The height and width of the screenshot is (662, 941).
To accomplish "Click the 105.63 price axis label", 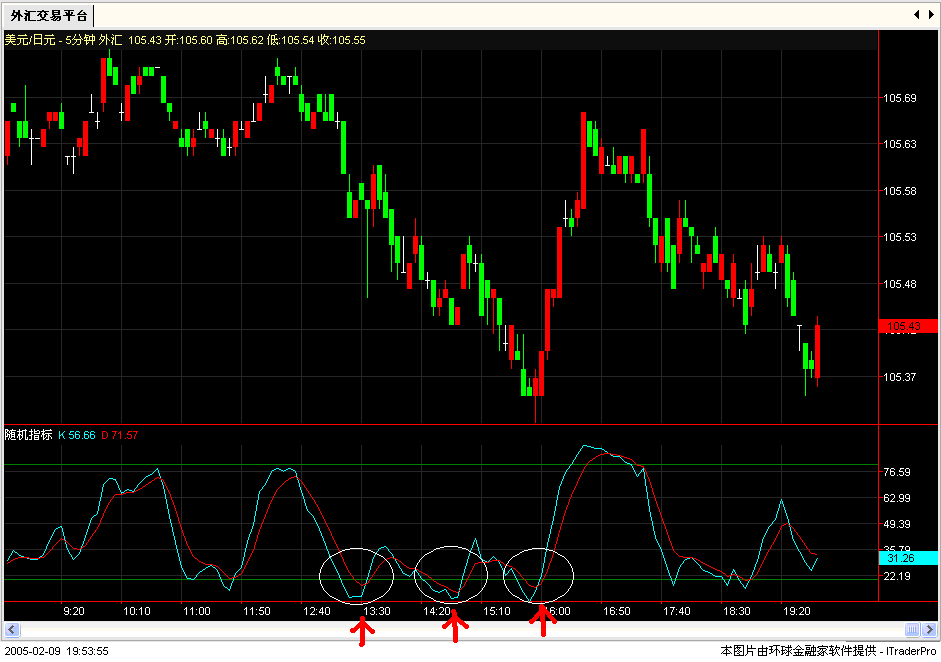I will tap(900, 144).
